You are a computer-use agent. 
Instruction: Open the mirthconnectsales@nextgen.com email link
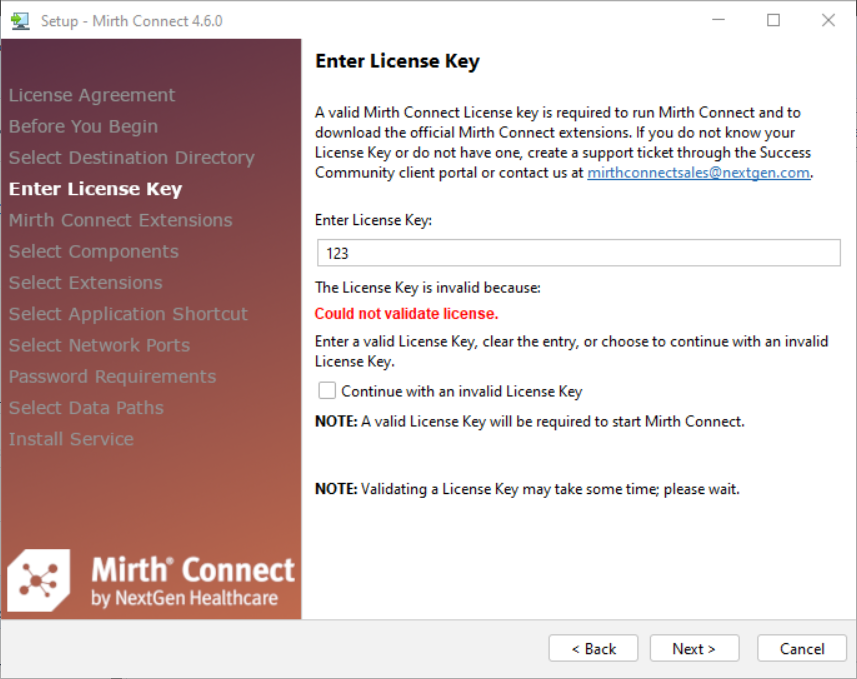coord(698,172)
